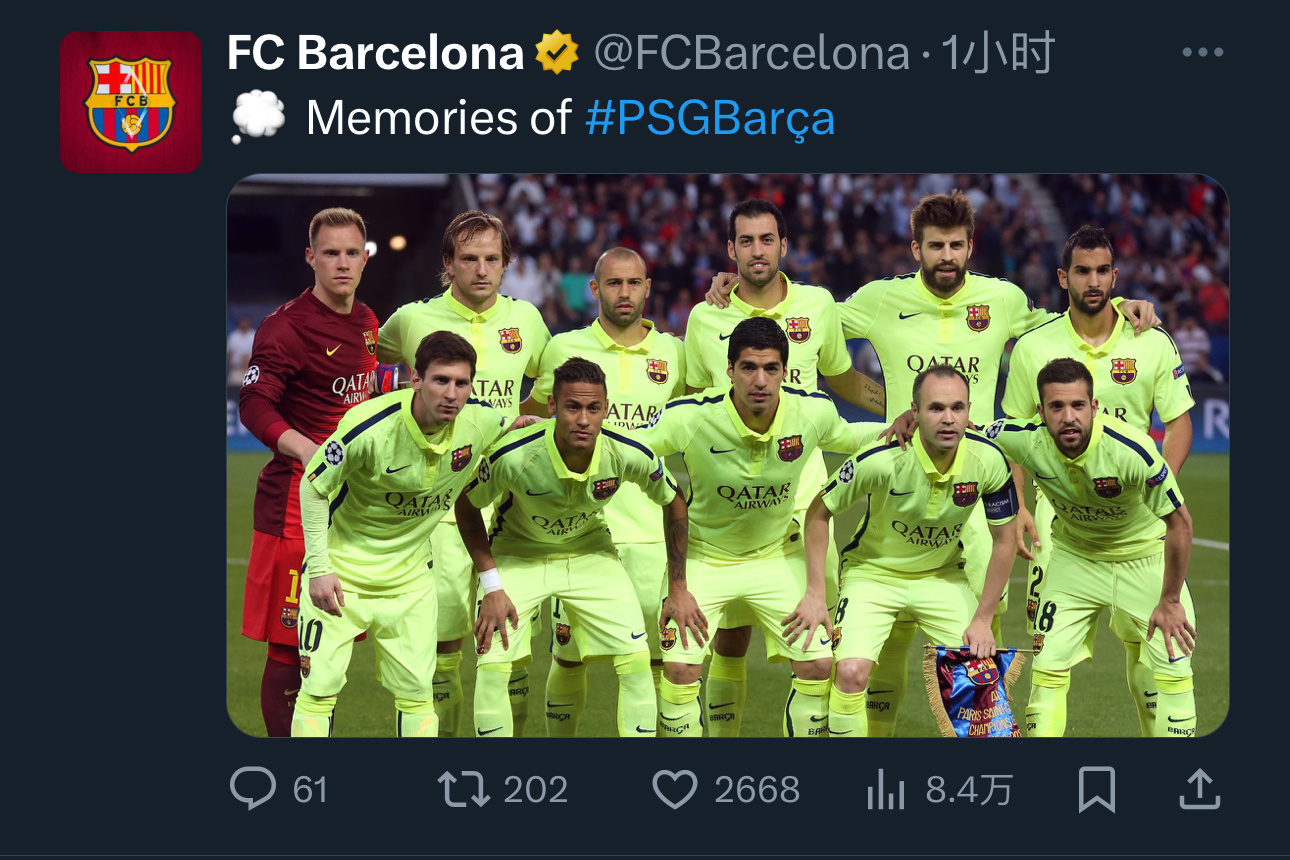1290x860 pixels.
Task: Open the 1小时 timestamp link
Action: tap(996, 53)
